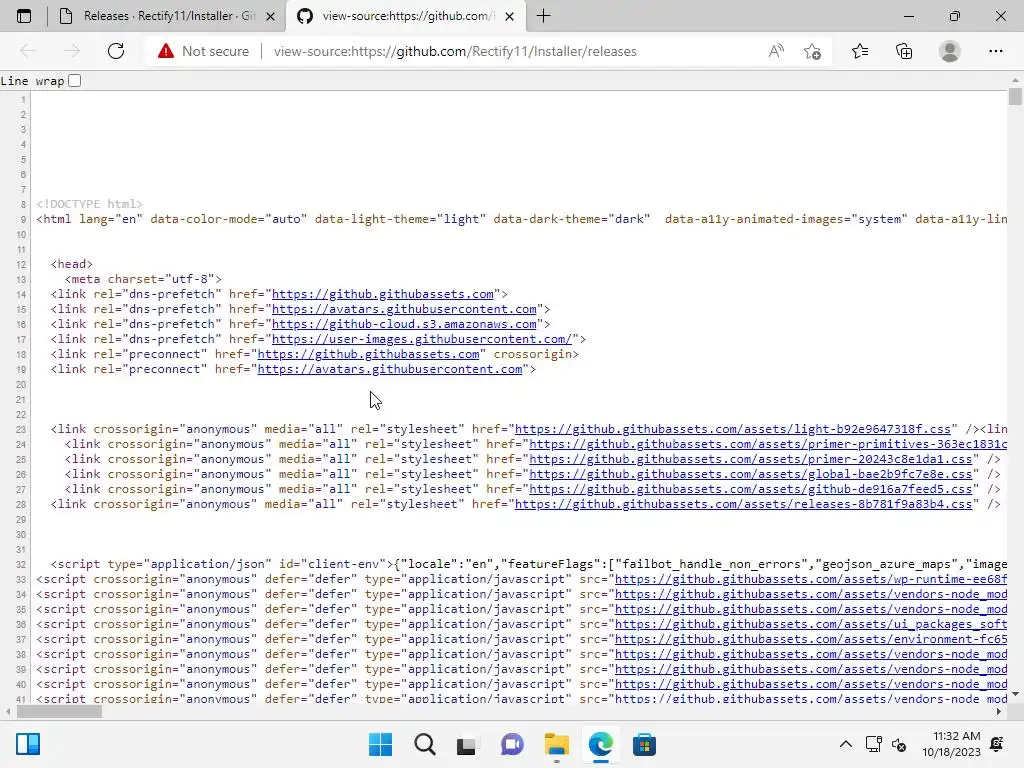This screenshot has width=1024, height=768.
Task: Activate the Read aloud icon
Action: click(776, 51)
